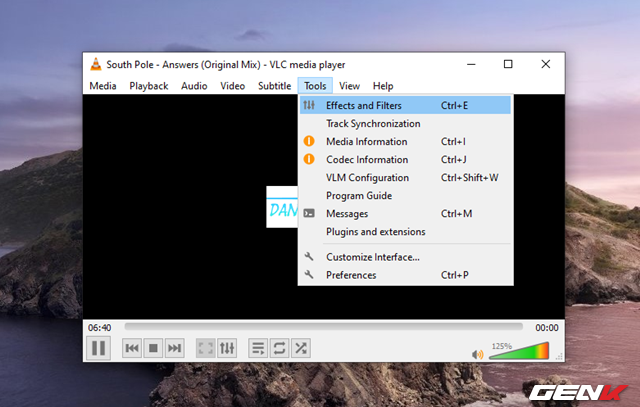Toggle fullscreen video button
This screenshot has height=407, width=640.
click(x=206, y=348)
